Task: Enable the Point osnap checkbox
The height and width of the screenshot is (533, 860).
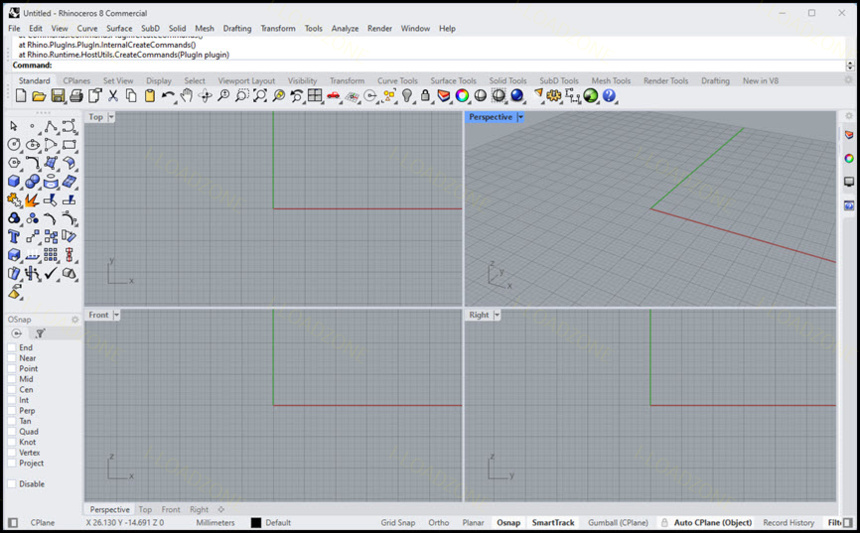Action: 12,368
